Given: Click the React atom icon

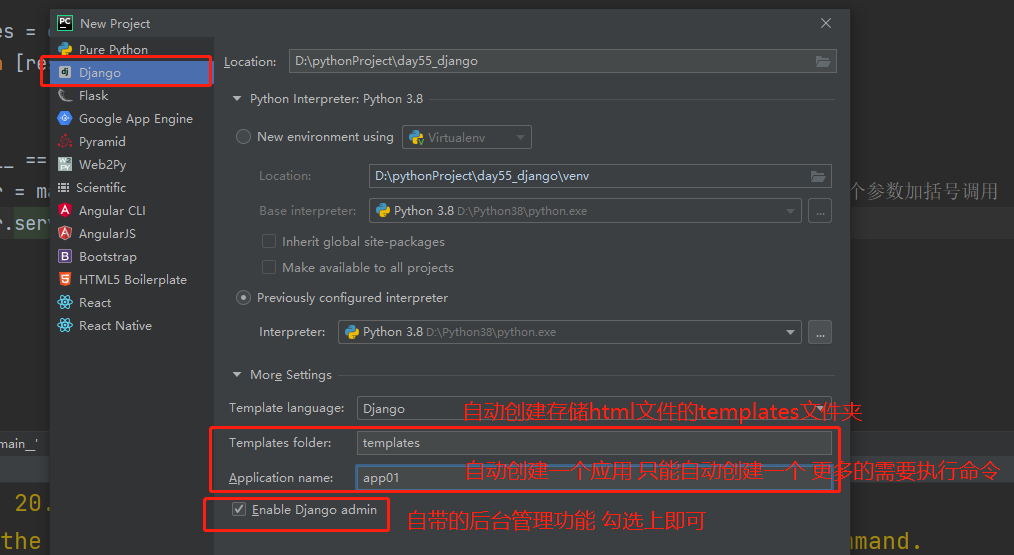Looking at the screenshot, I should (65, 303).
